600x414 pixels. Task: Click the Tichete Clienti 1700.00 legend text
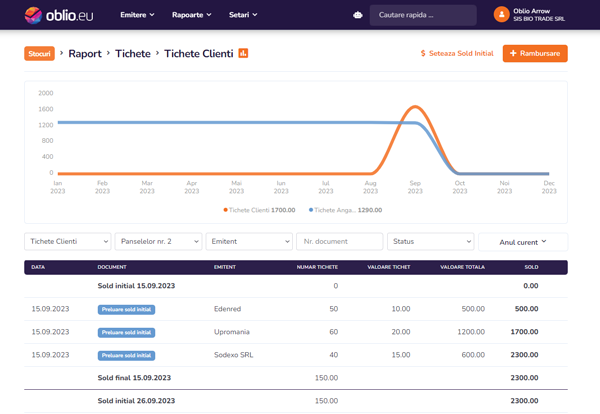click(262, 210)
